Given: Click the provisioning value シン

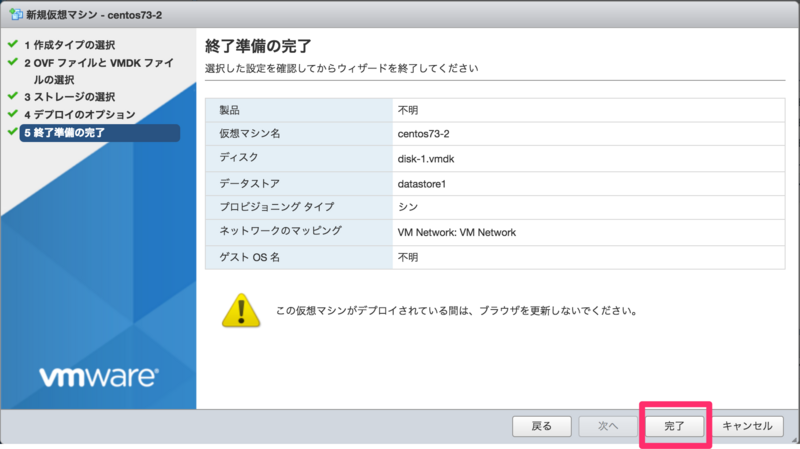Looking at the screenshot, I should [408, 207].
